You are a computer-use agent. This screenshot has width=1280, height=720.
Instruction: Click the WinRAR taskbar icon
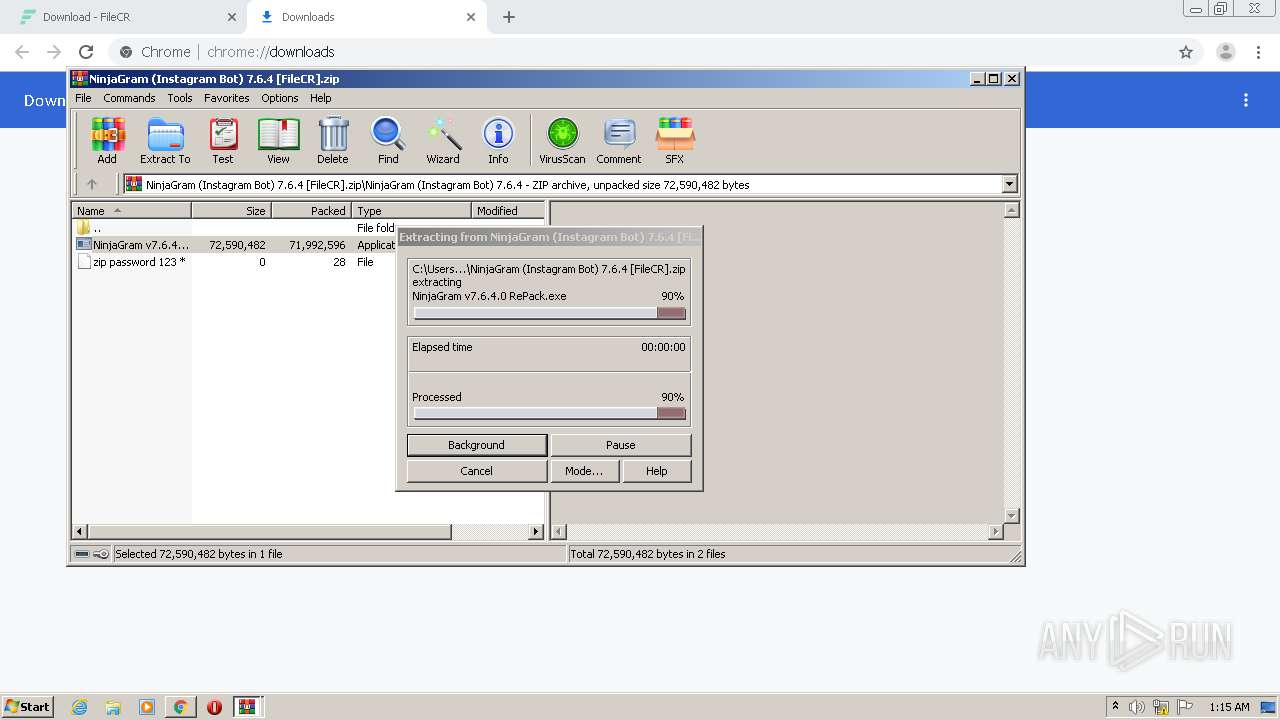coord(247,707)
